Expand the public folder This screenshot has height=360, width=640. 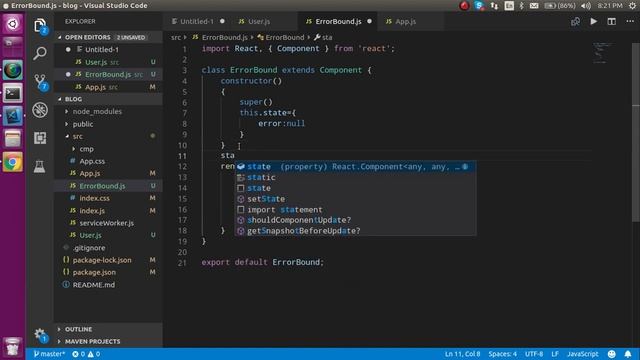click(109, 124)
